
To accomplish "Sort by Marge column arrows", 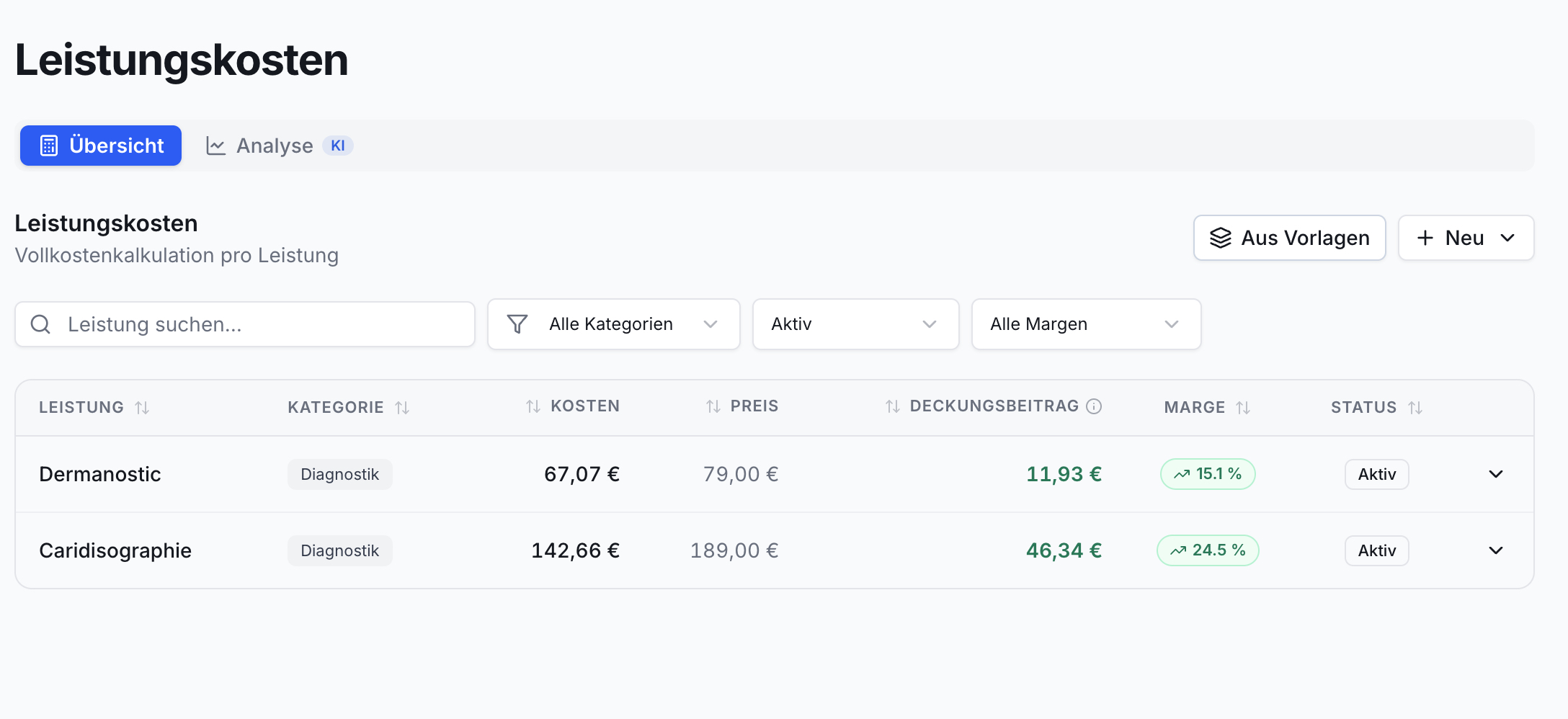I will point(1243,408).
